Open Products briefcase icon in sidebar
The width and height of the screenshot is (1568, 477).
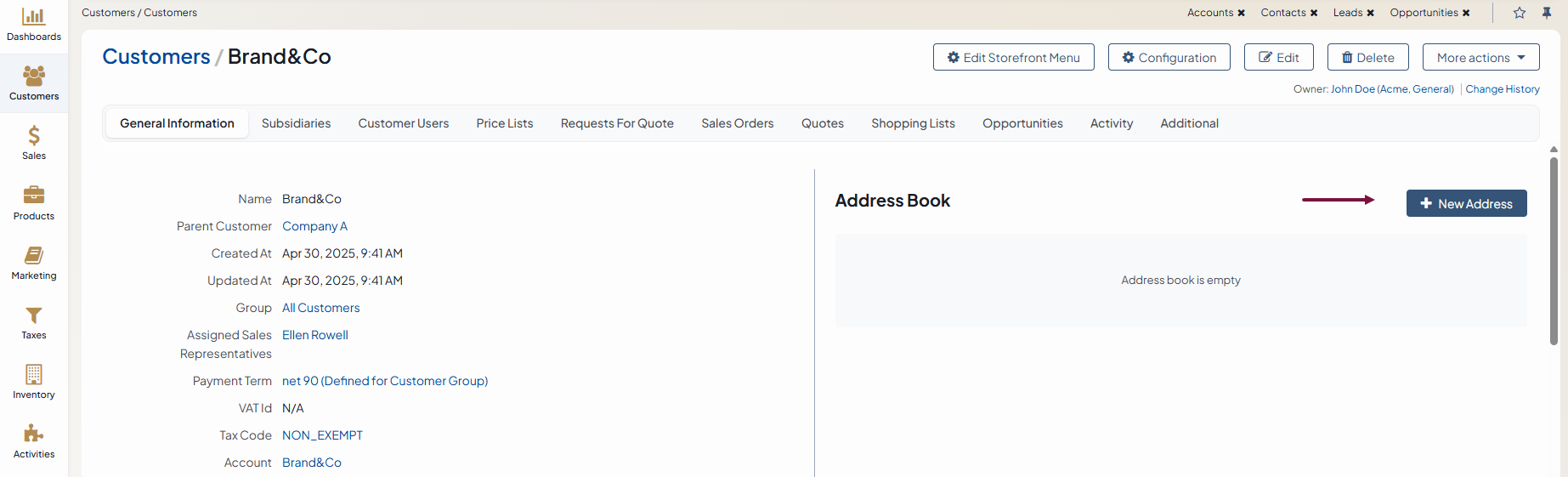coord(34,196)
